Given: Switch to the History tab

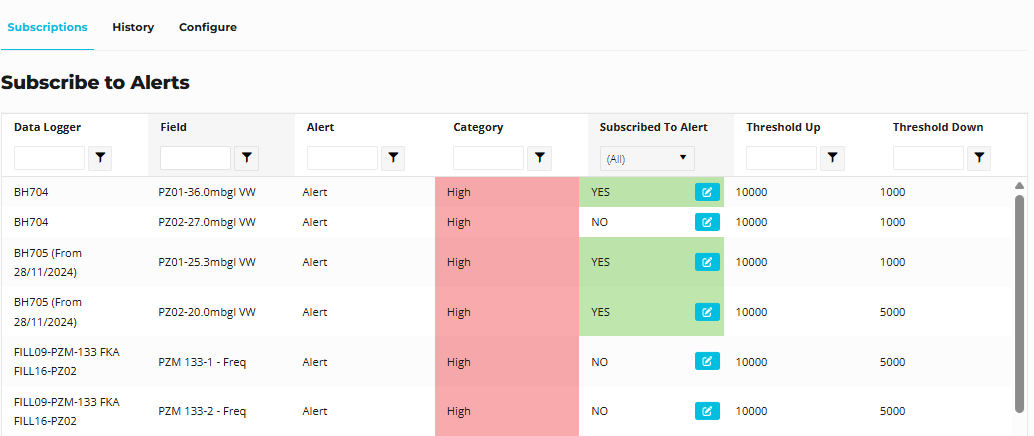Looking at the screenshot, I should [133, 27].
